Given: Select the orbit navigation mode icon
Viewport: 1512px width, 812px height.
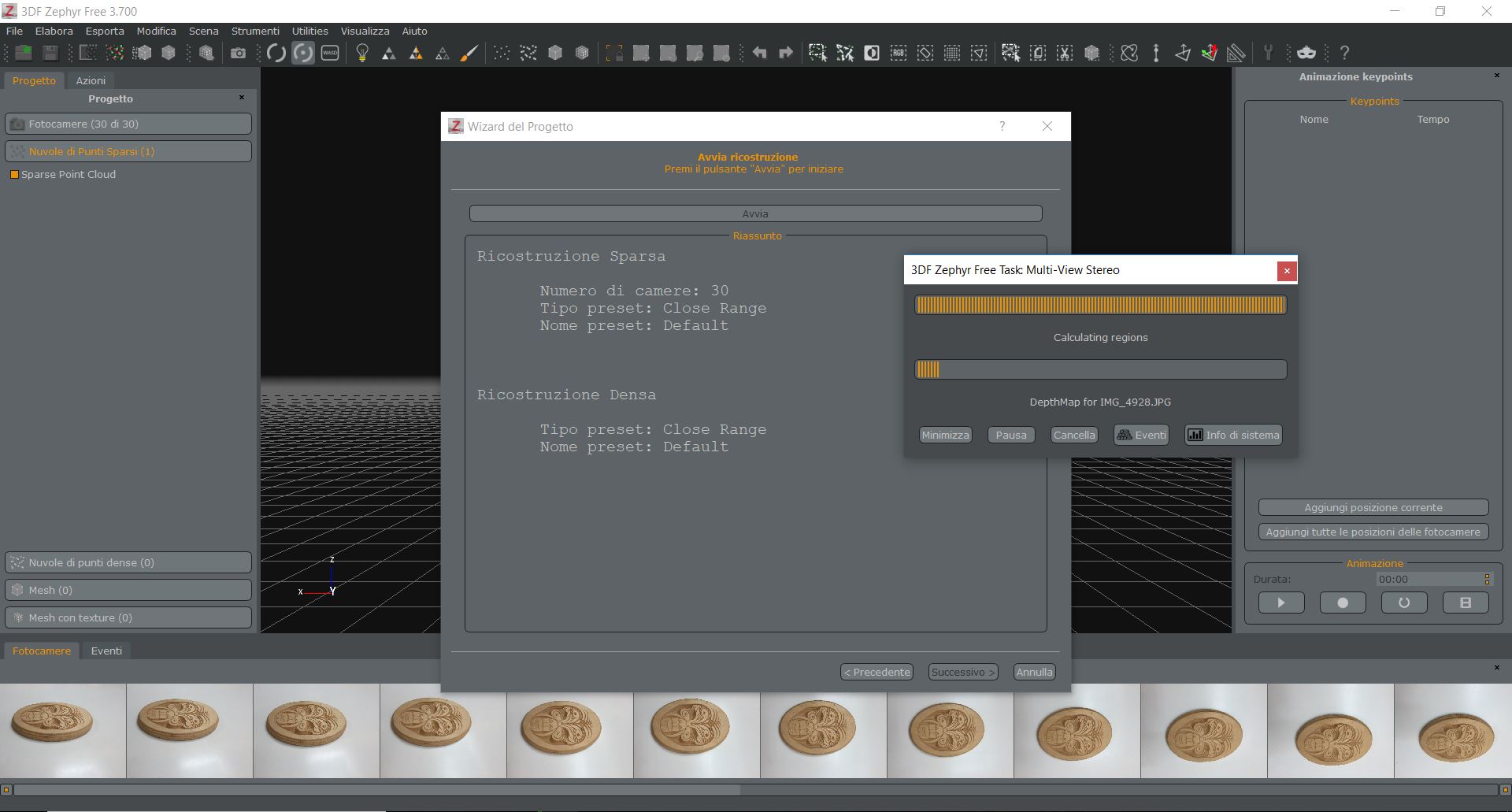Looking at the screenshot, I should click(276, 53).
